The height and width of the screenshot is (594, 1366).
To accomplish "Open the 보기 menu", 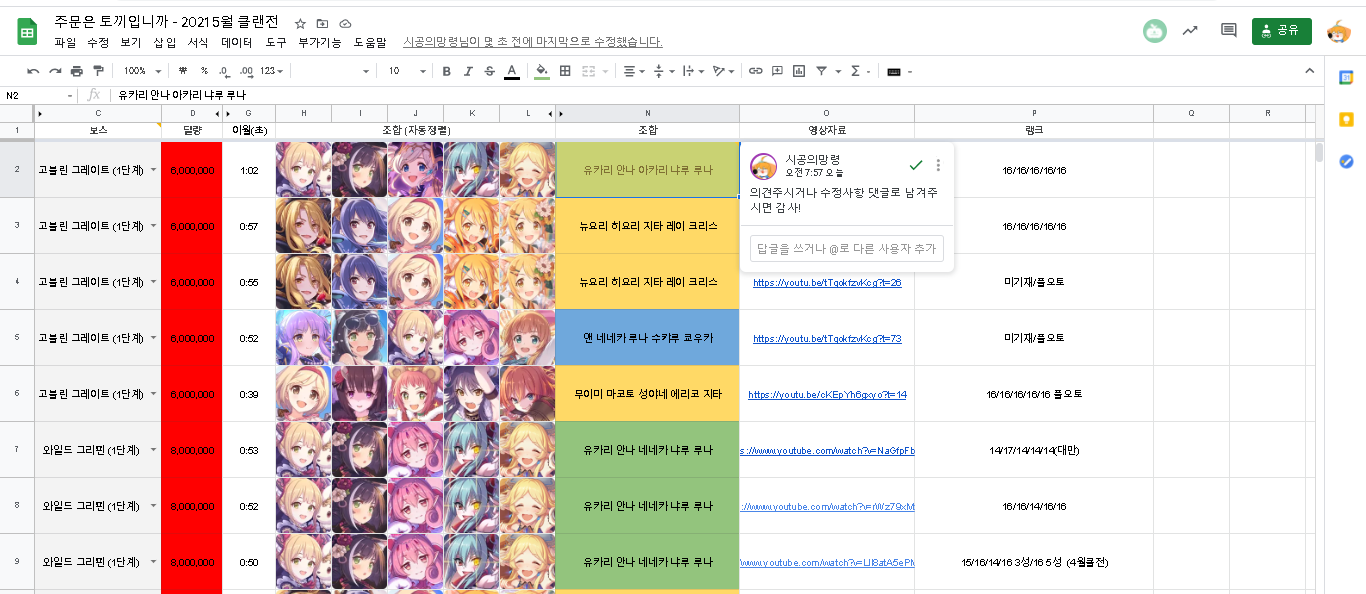I will pos(131,42).
